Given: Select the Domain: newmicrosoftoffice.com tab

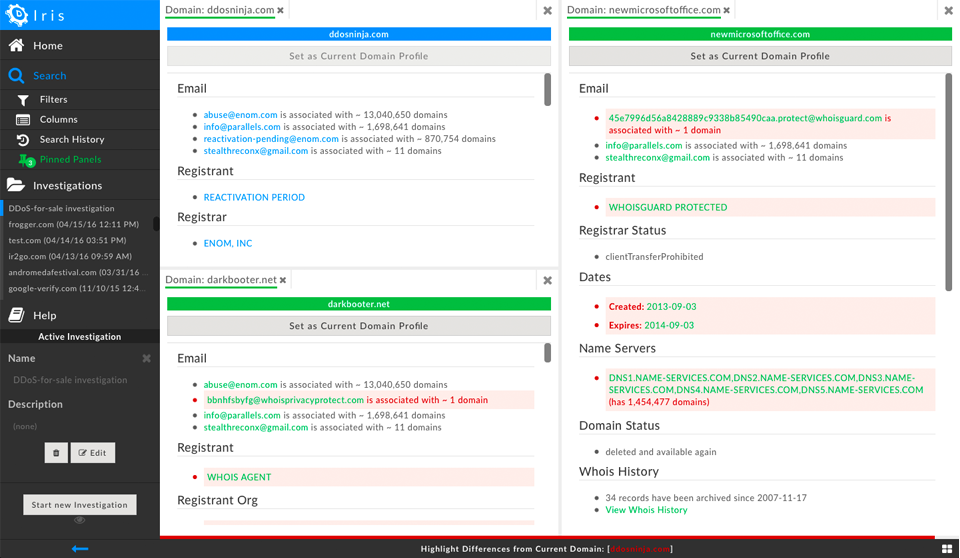Looking at the screenshot, I should [643, 10].
